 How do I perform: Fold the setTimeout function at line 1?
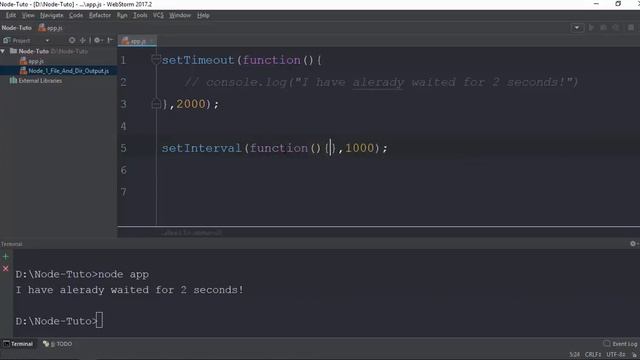[156, 60]
